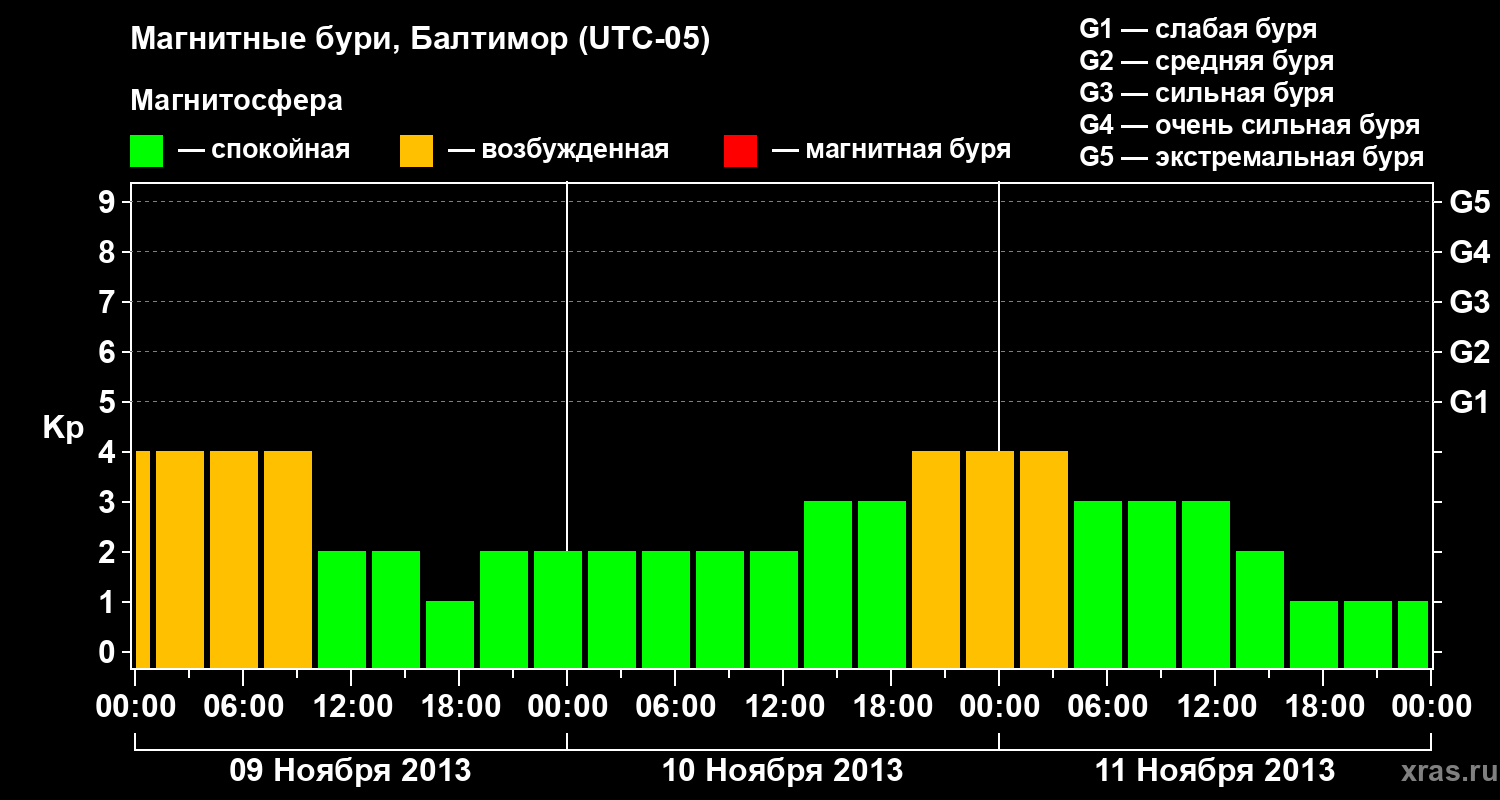Click the Kp axis title
Image resolution: width=1500 pixels, height=800 pixels.
tap(63, 428)
